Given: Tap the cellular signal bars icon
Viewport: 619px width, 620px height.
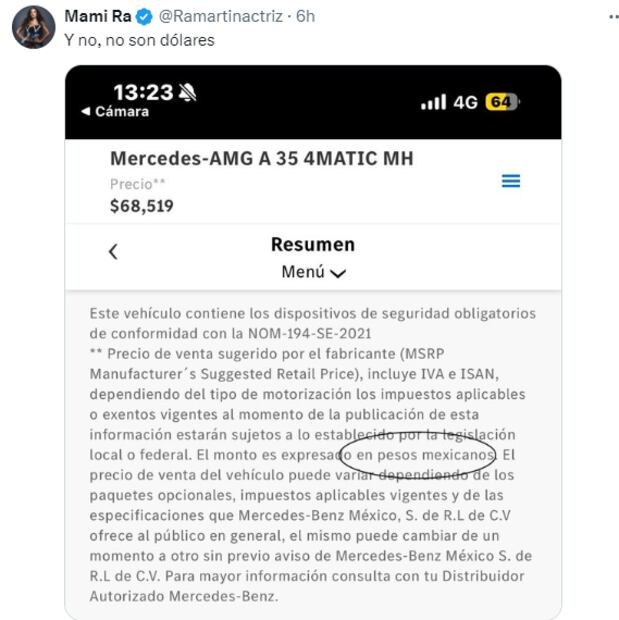Looking at the screenshot, I should click(x=433, y=102).
